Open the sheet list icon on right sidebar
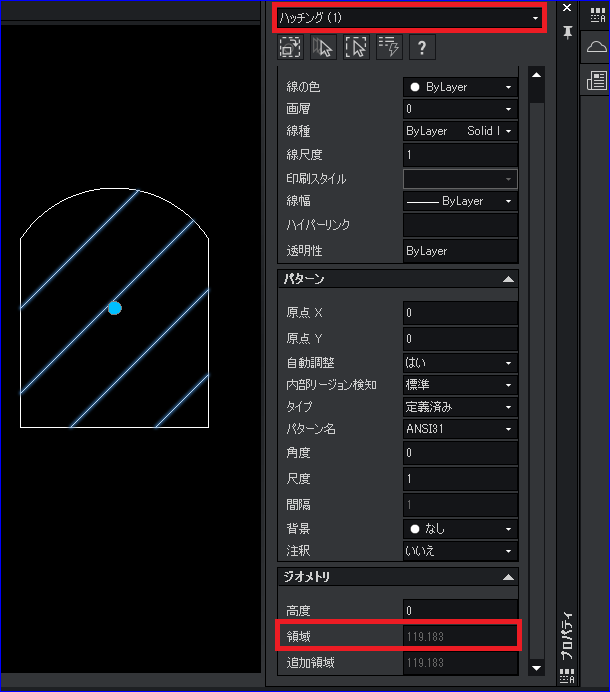 [596, 81]
